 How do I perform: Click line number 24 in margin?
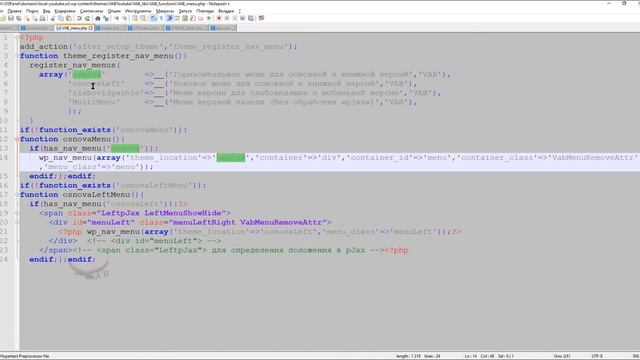pos(4,260)
